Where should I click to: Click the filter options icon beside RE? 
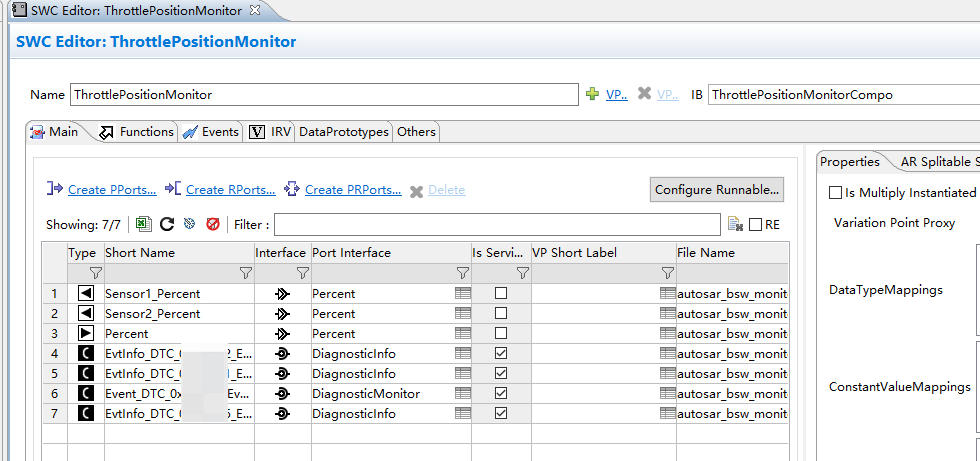tap(736, 224)
